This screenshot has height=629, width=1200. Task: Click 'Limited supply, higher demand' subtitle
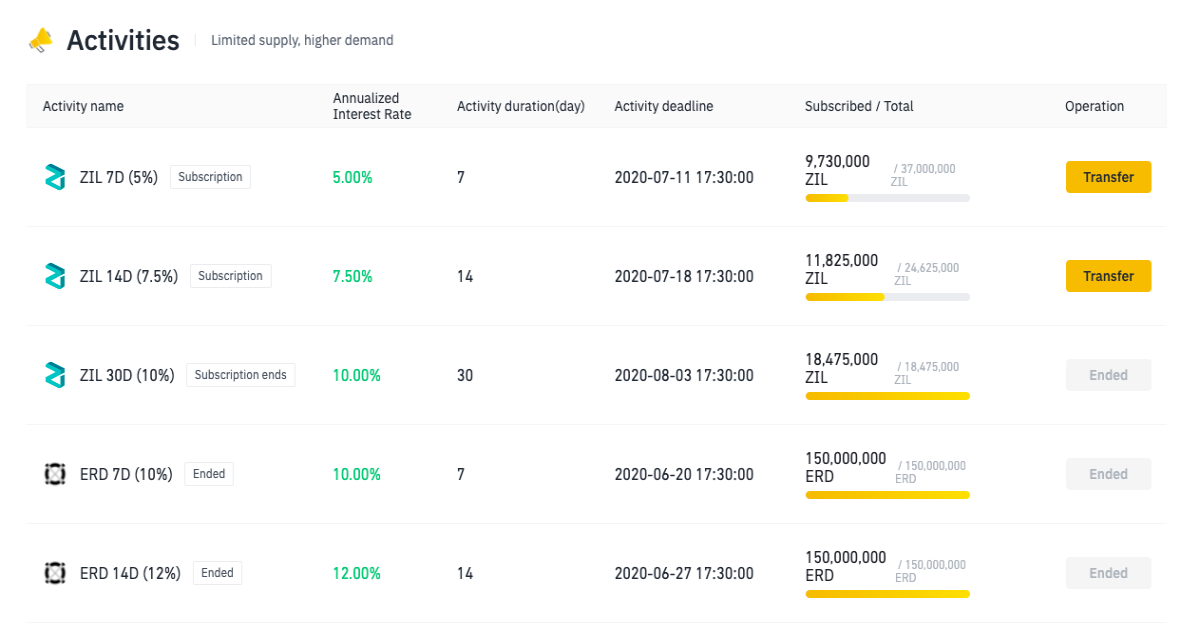pos(302,41)
